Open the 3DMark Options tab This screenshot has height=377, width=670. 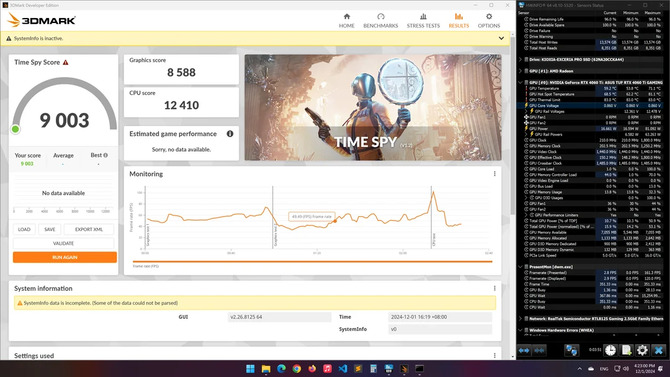[x=489, y=21]
